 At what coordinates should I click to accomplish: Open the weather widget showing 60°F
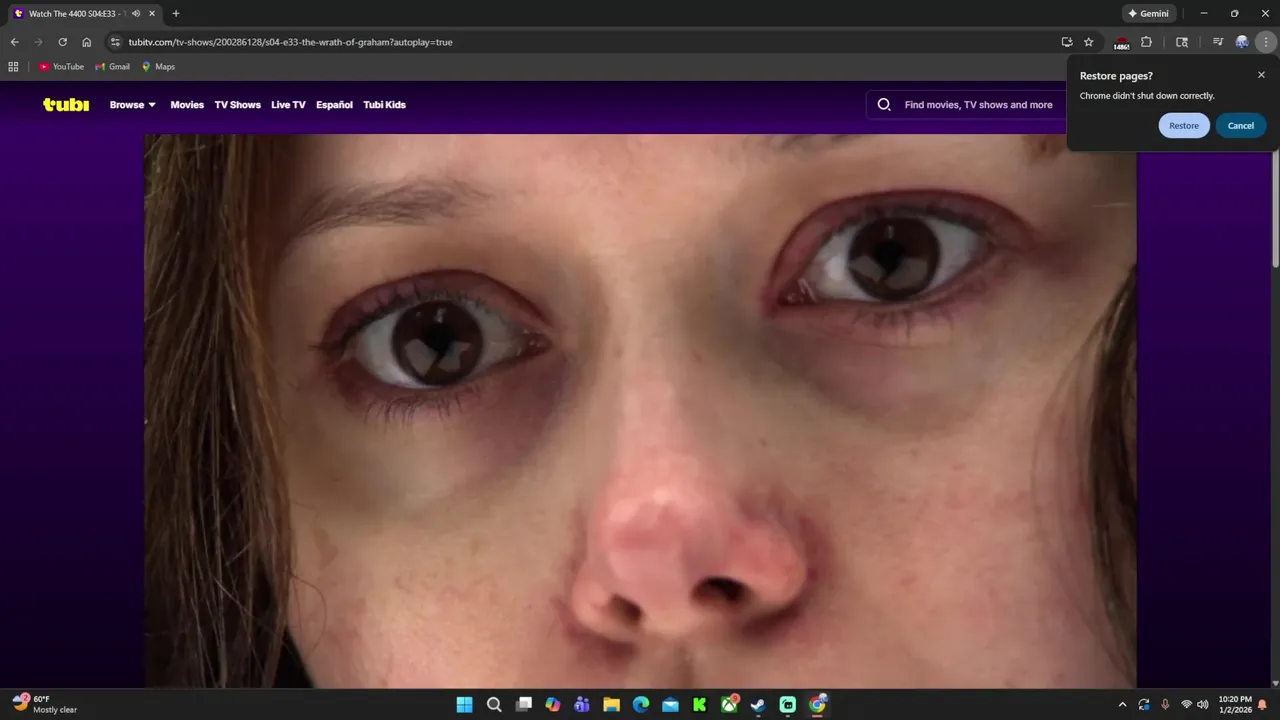(x=45, y=704)
